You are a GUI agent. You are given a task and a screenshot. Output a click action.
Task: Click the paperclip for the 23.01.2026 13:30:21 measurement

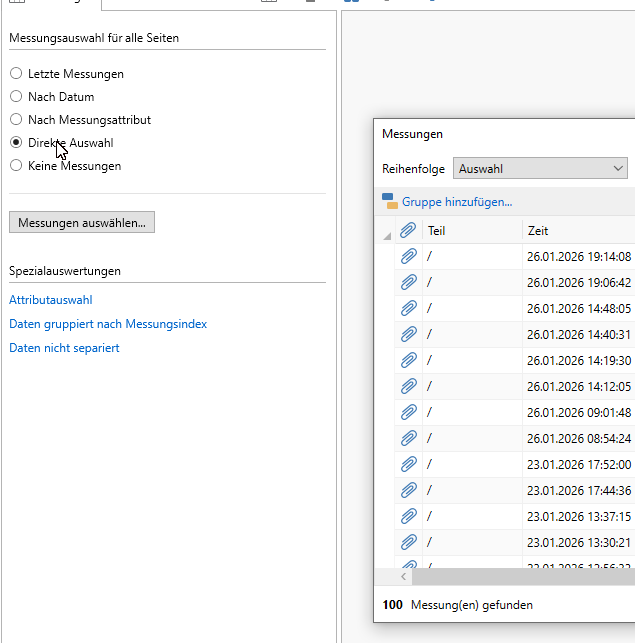408,542
